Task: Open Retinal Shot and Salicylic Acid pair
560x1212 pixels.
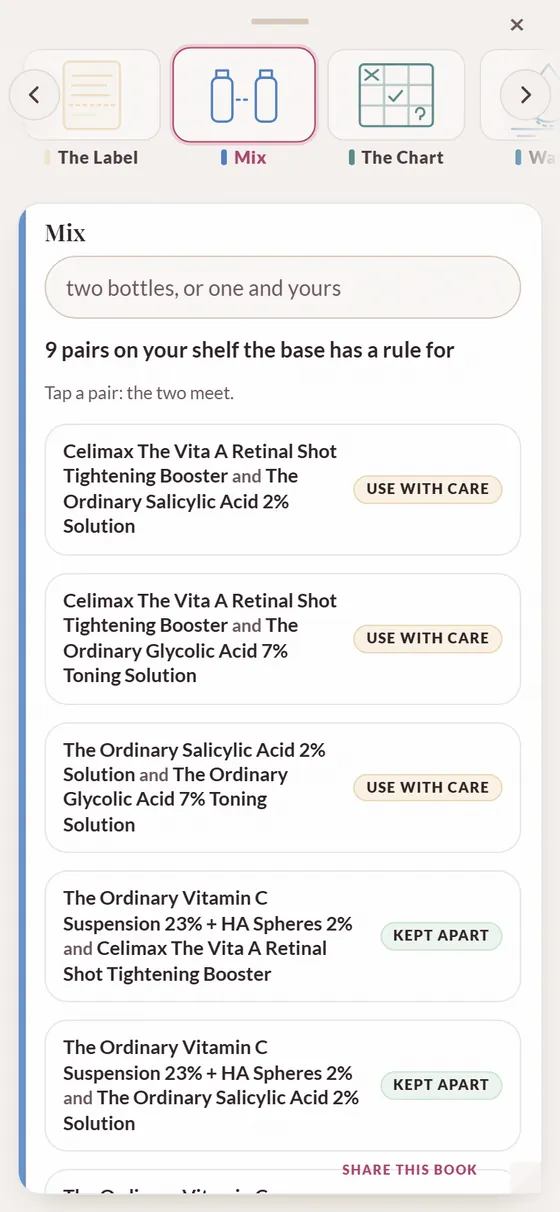Action: [283, 489]
